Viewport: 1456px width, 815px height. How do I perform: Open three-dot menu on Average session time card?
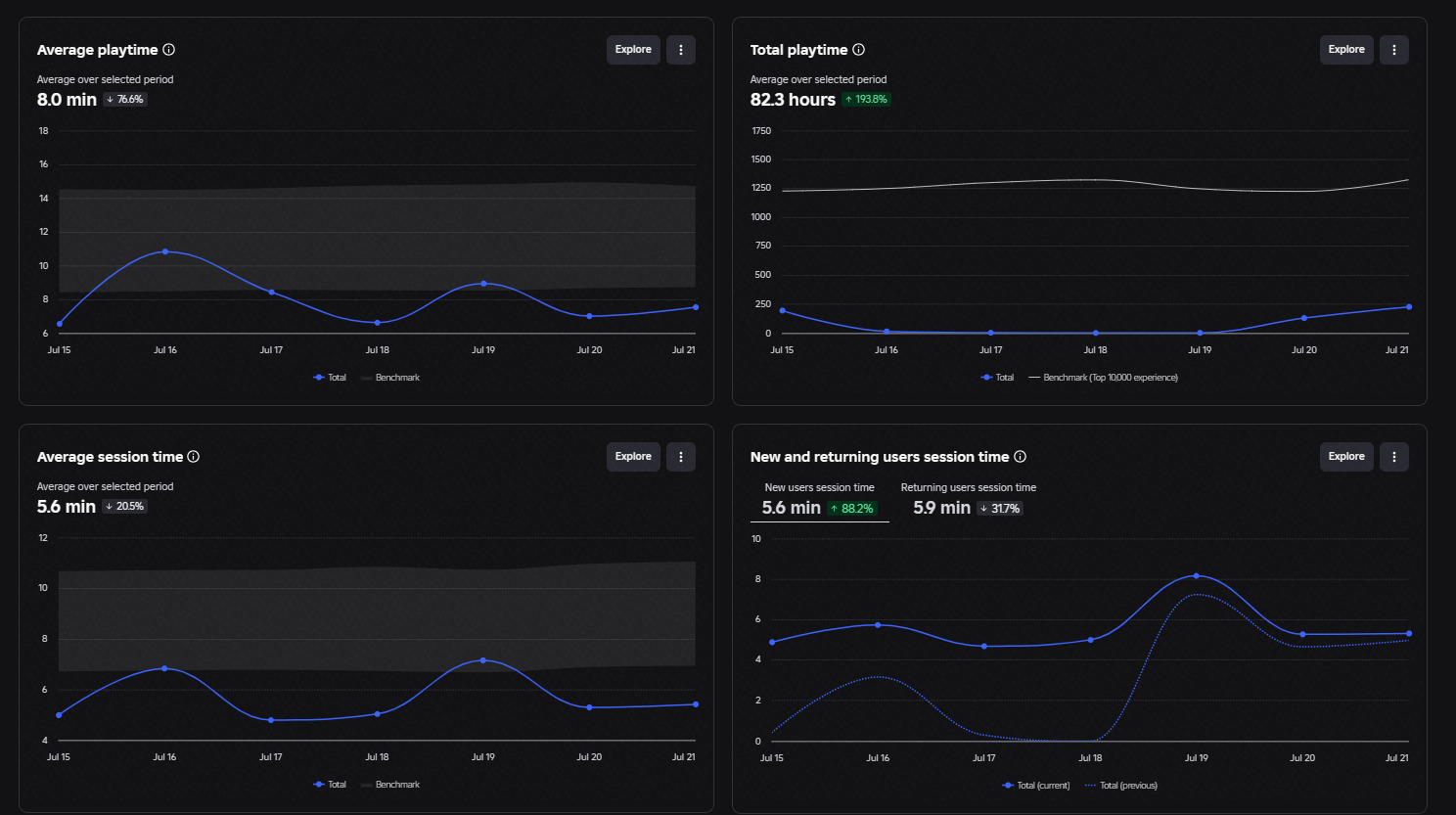681,457
